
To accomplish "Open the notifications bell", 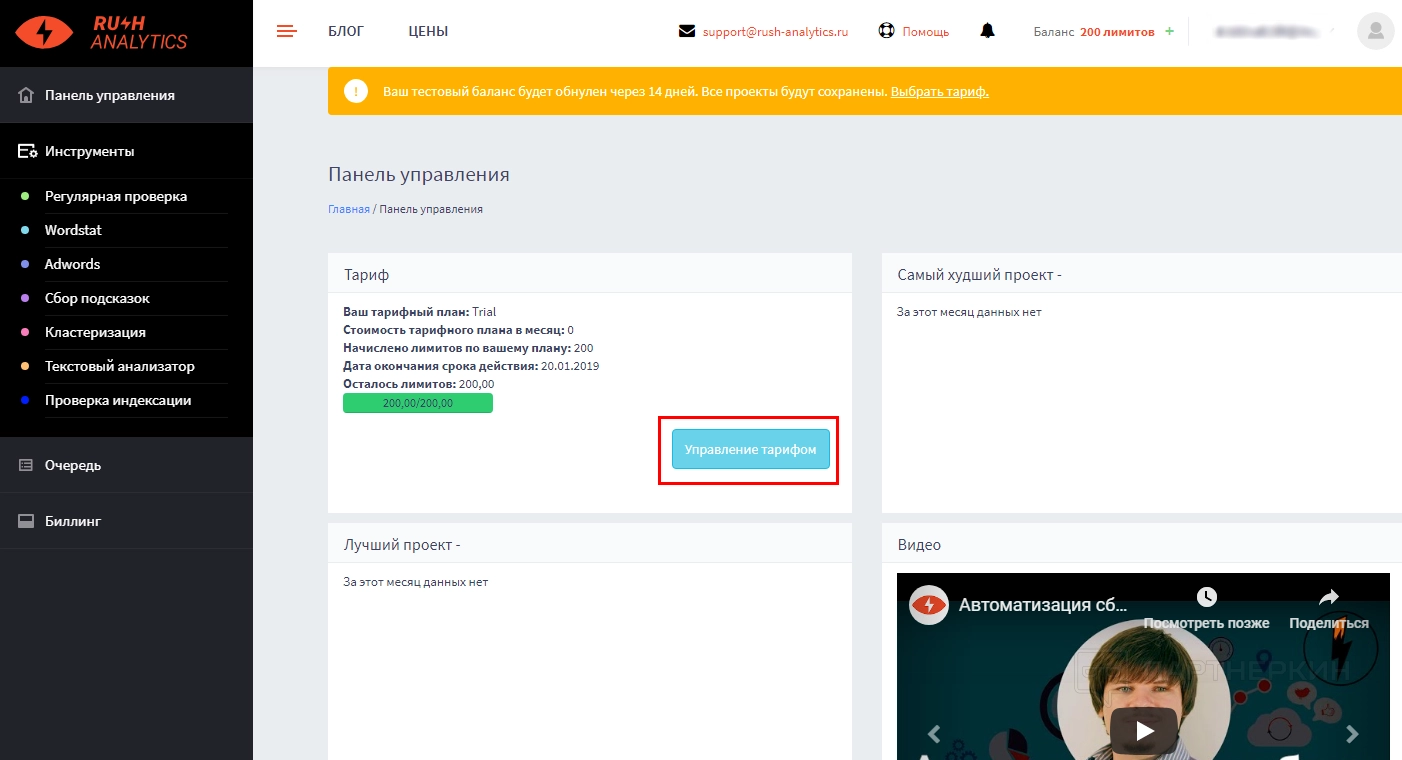I will tap(988, 31).
